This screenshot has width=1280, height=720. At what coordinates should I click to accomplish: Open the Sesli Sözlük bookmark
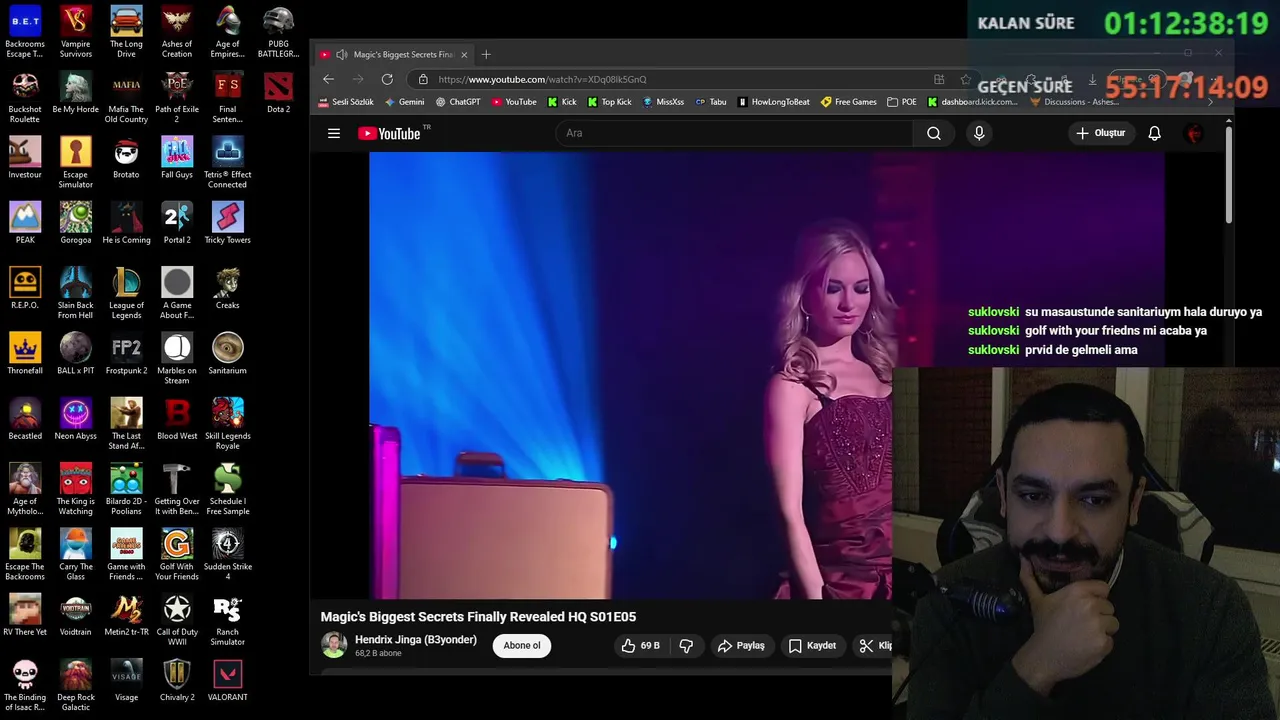(346, 102)
